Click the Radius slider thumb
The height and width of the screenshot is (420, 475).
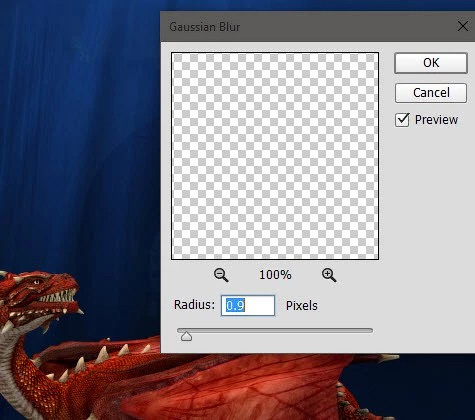(x=186, y=336)
